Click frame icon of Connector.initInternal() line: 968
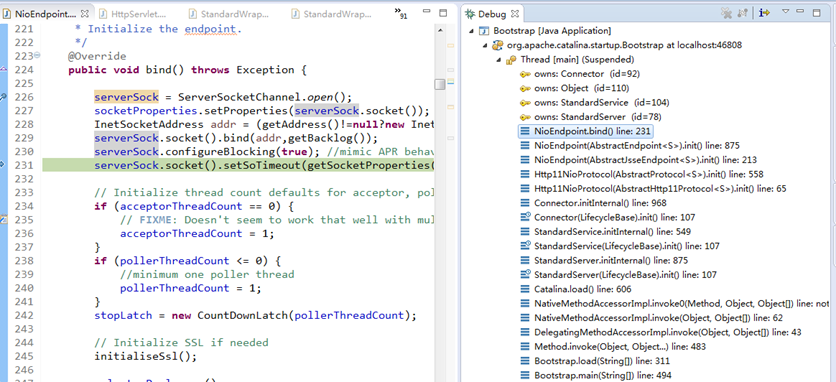836x382 pixels. [x=525, y=203]
